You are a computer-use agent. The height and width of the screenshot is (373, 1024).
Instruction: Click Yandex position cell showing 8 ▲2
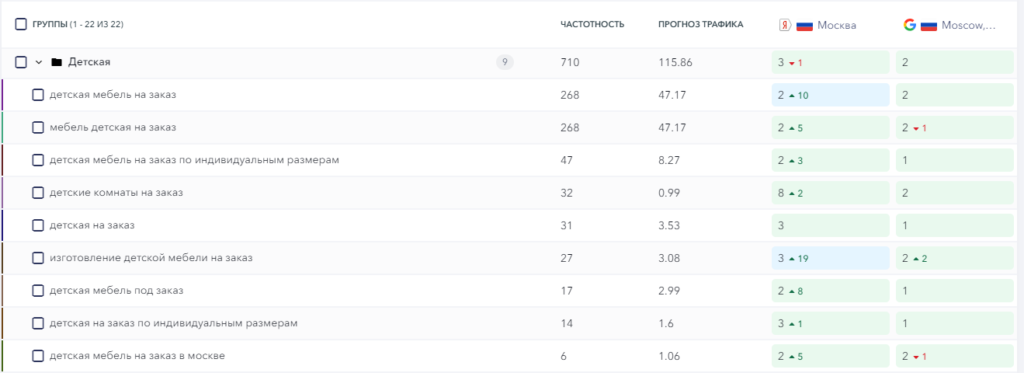pos(830,193)
